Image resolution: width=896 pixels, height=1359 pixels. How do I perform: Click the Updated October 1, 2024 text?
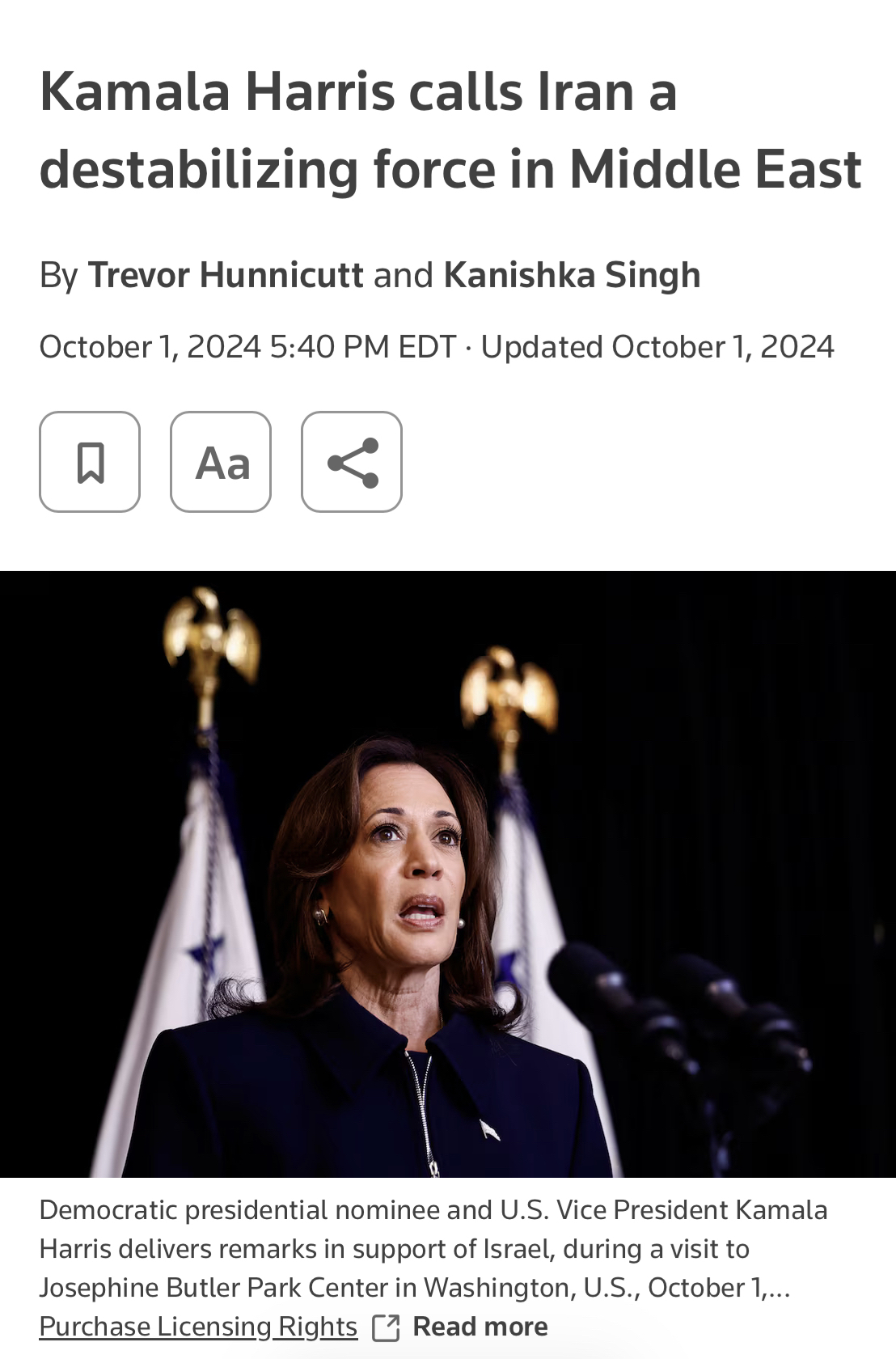657,347
